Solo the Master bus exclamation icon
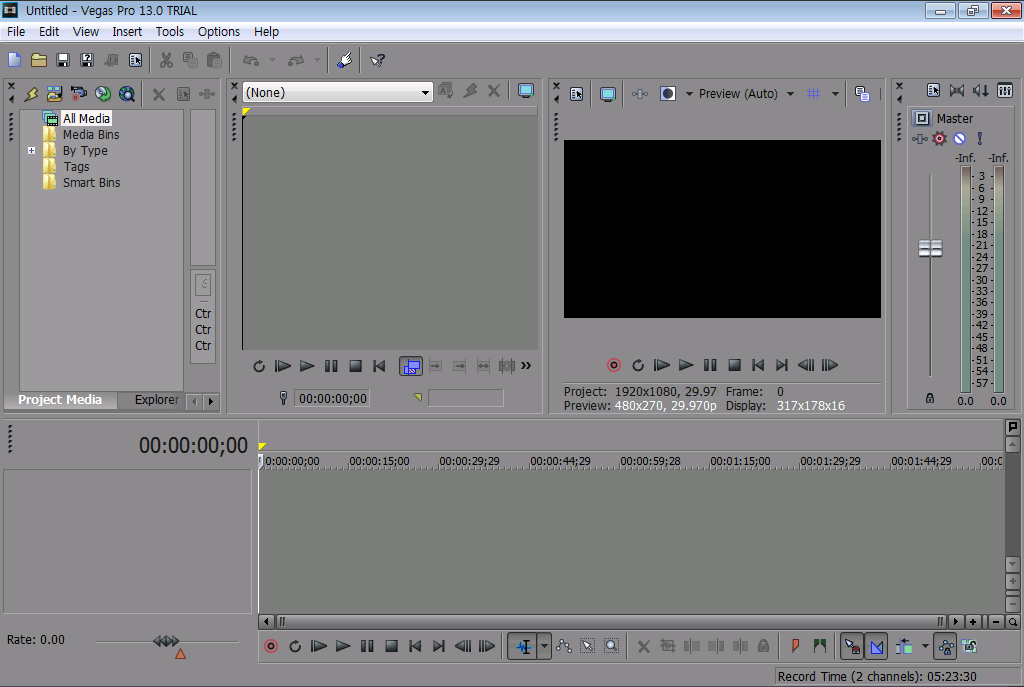 [x=980, y=138]
